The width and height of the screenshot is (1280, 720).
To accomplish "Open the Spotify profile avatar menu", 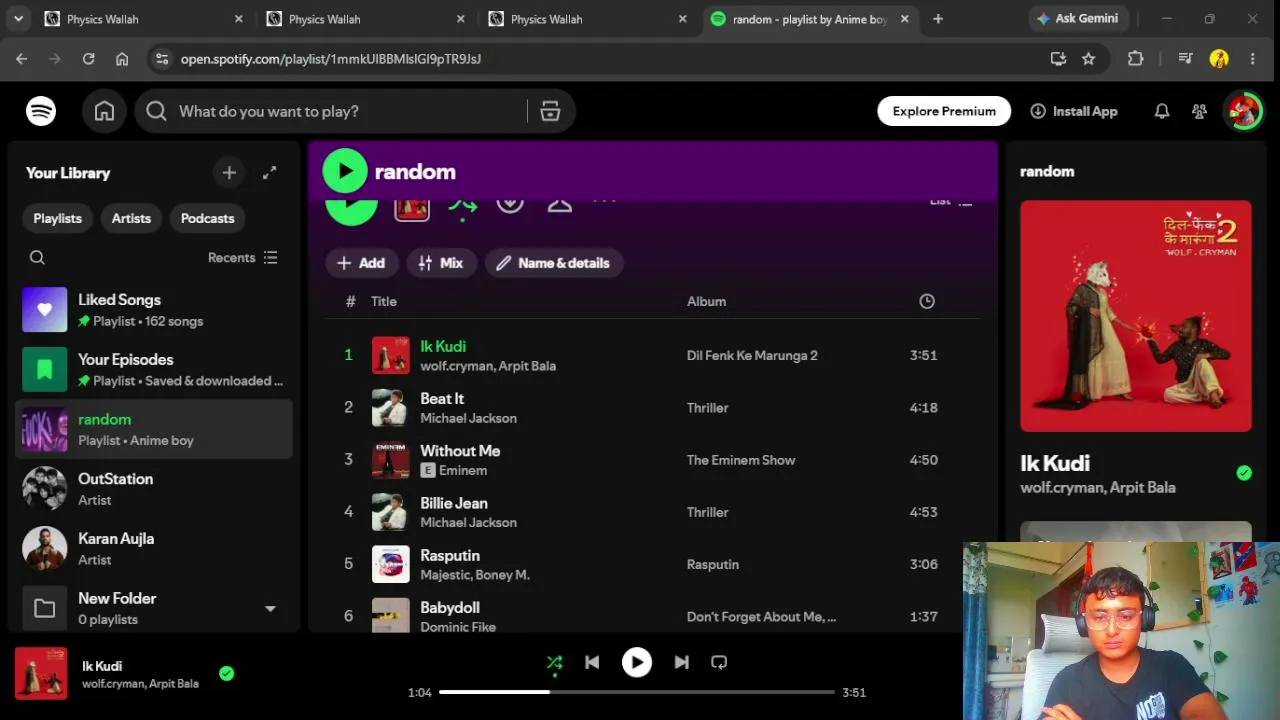I will [1244, 111].
